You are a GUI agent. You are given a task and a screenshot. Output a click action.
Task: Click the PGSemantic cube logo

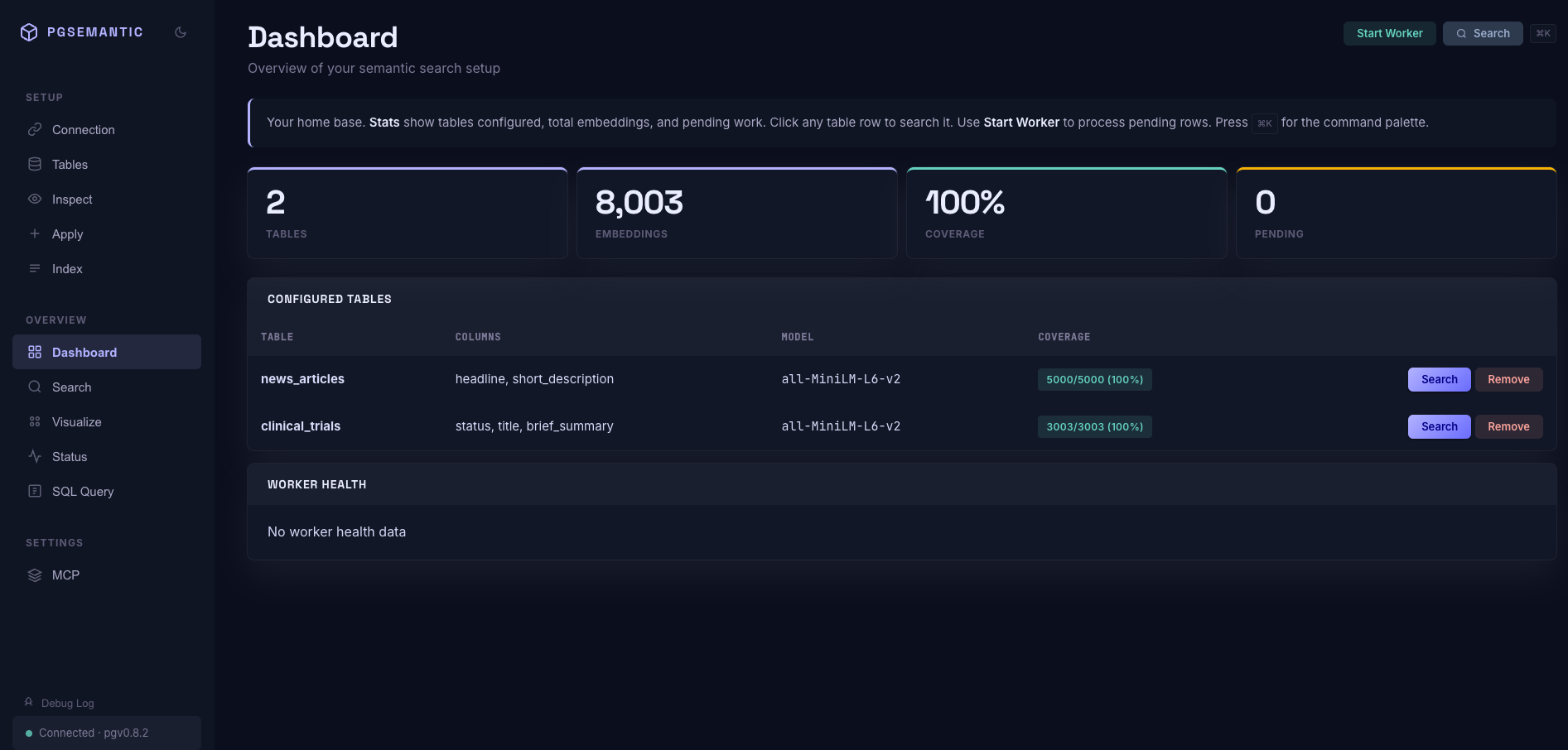[x=29, y=31]
